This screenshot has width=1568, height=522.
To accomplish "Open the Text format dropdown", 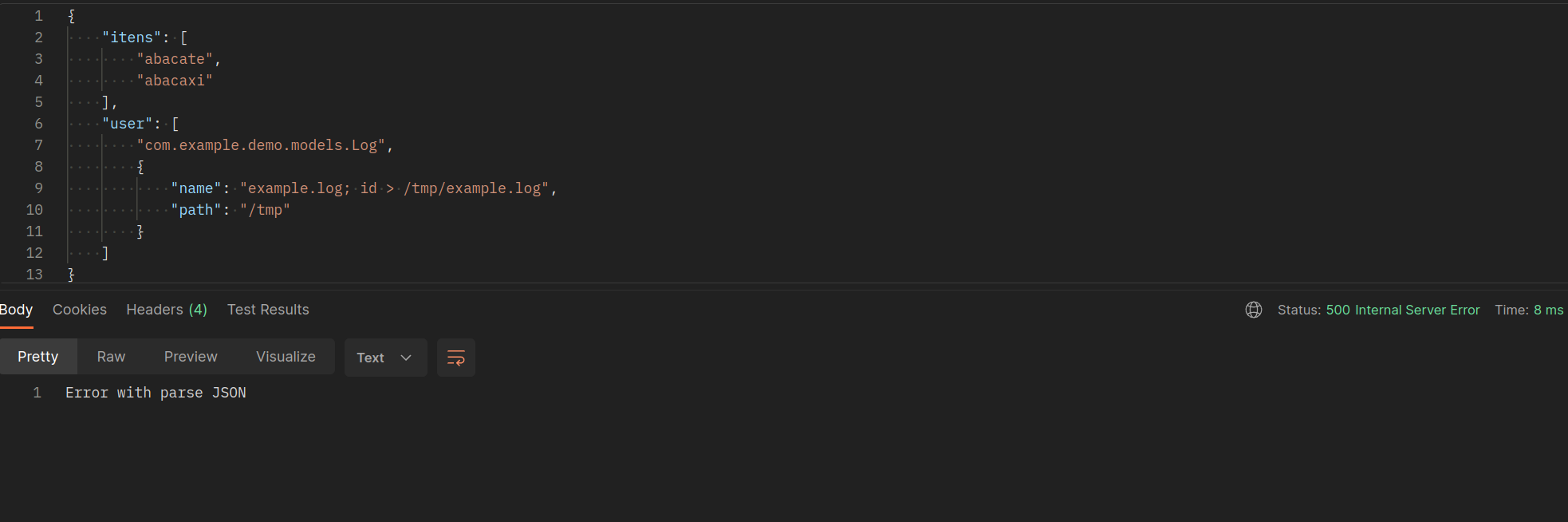I will [x=385, y=358].
